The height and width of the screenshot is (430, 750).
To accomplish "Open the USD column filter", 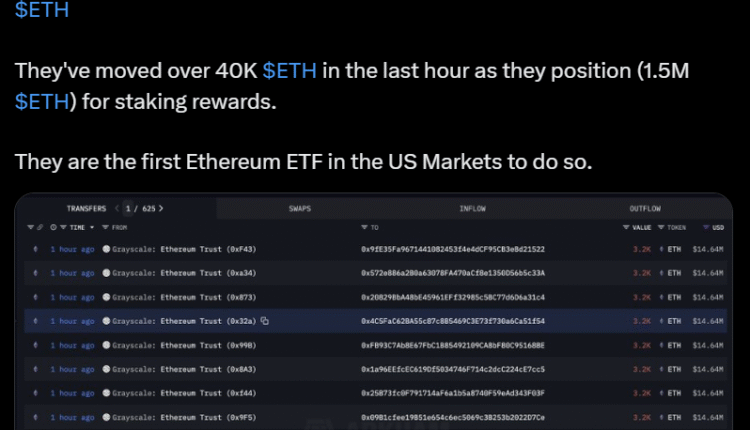I will tap(706, 228).
